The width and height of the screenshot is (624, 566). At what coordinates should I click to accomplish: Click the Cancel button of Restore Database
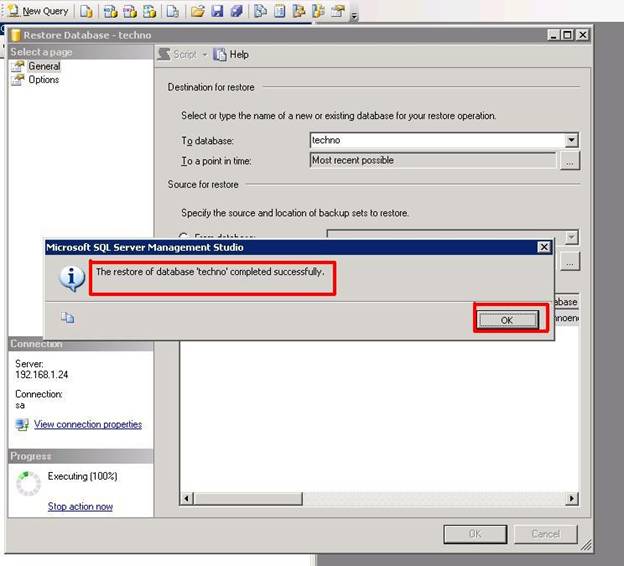546,534
